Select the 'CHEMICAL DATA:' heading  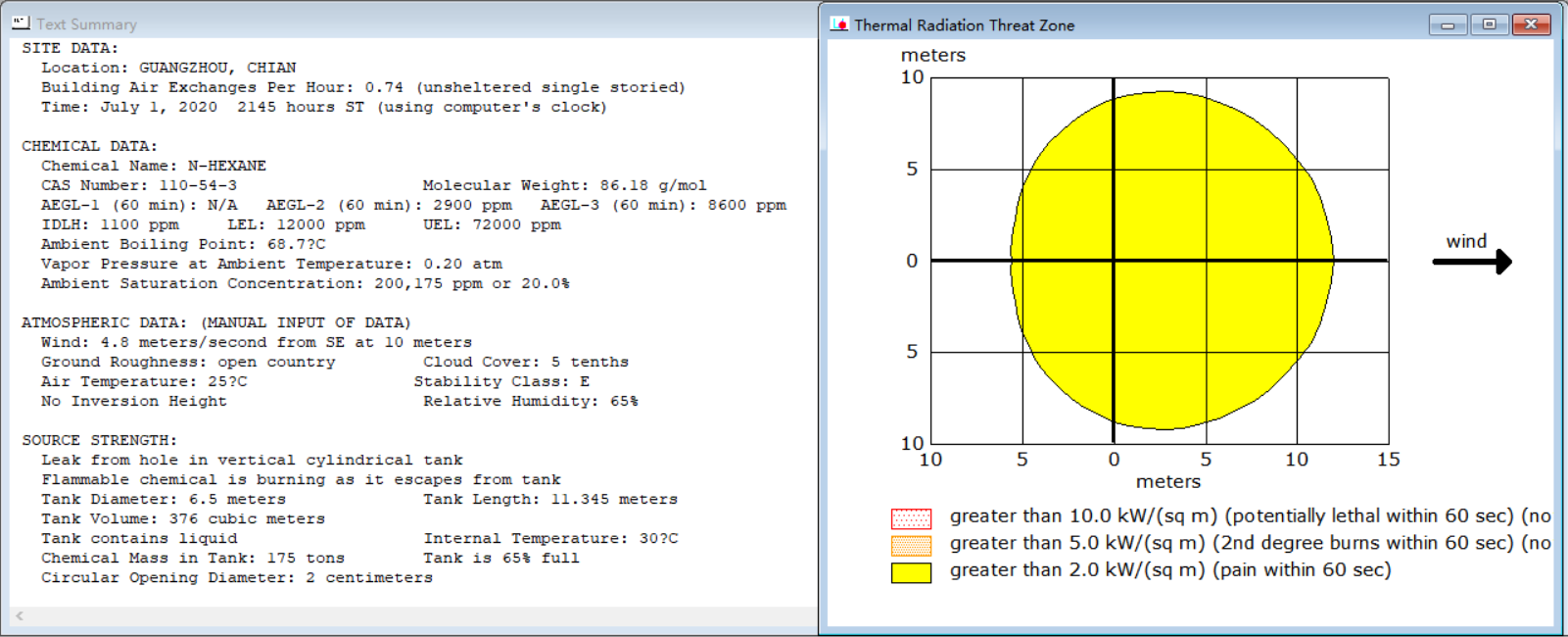point(89,146)
